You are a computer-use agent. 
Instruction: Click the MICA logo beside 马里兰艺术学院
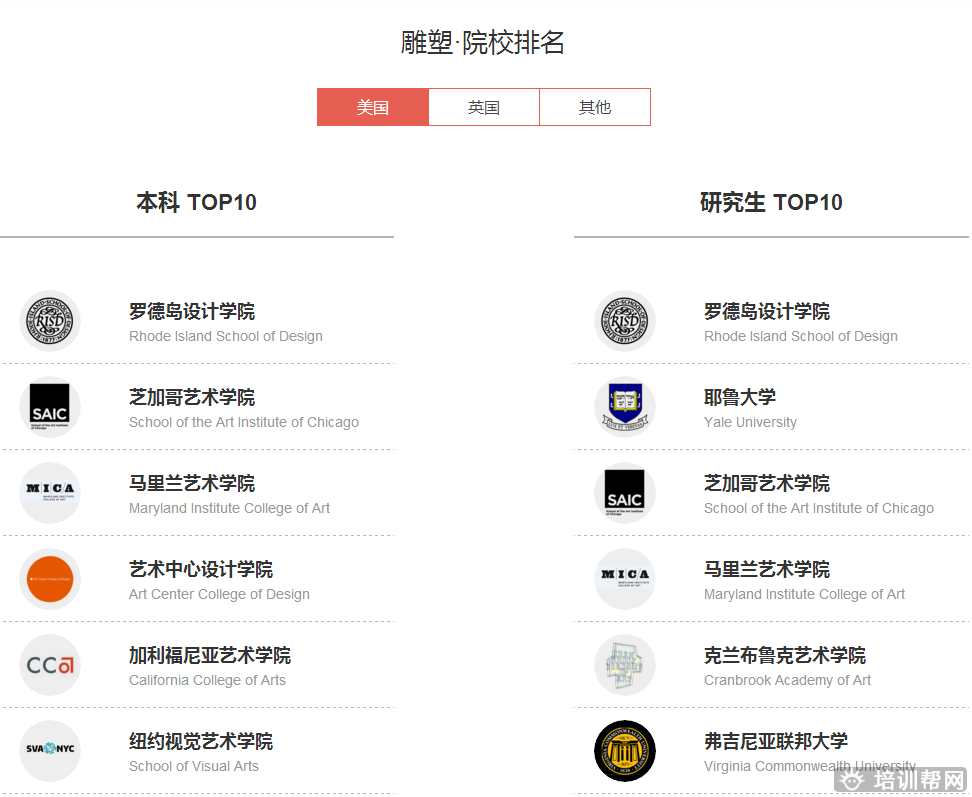click(x=50, y=493)
